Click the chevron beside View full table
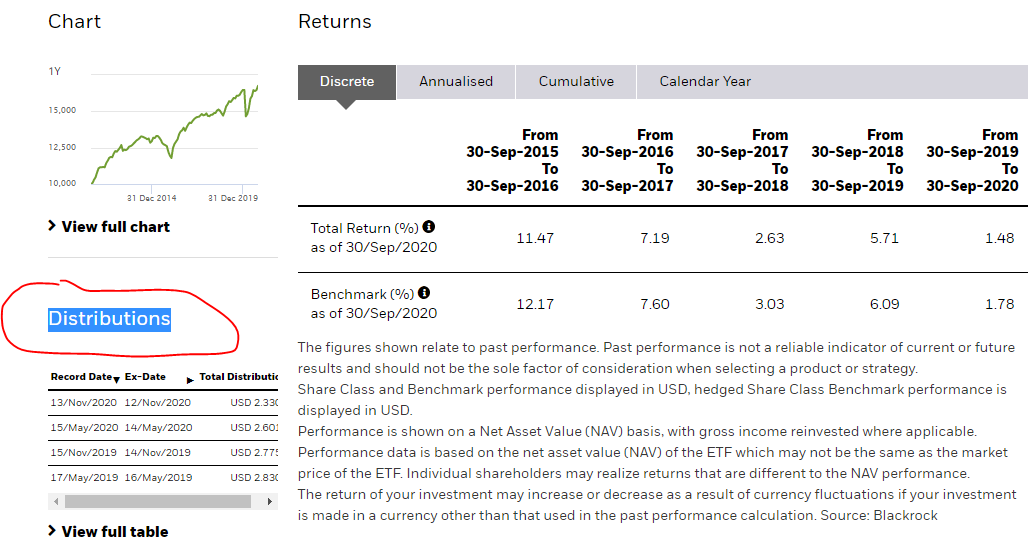Image resolution: width=1034 pixels, height=545 pixels. 52,531
